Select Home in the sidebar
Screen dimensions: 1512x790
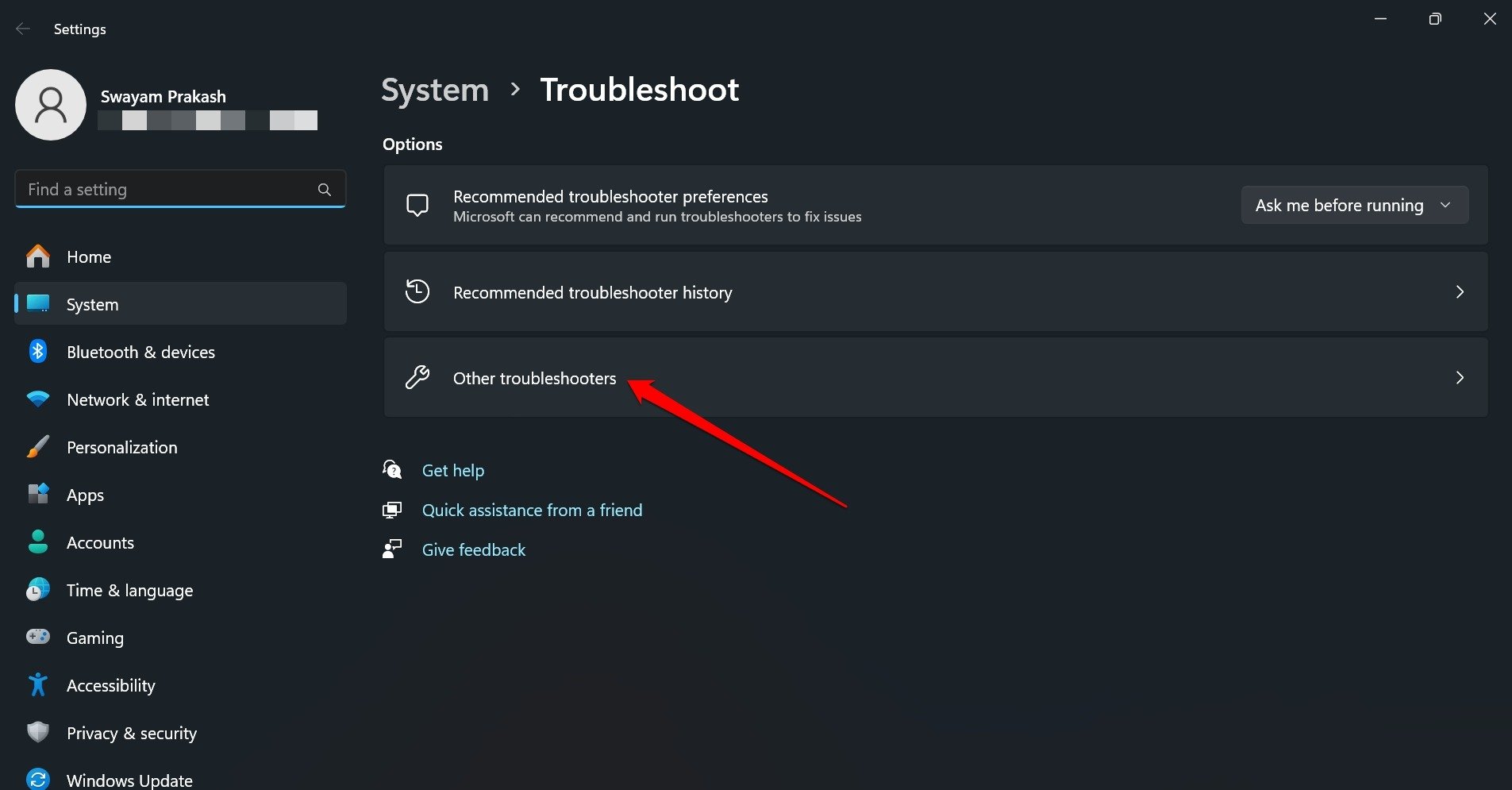(x=88, y=256)
